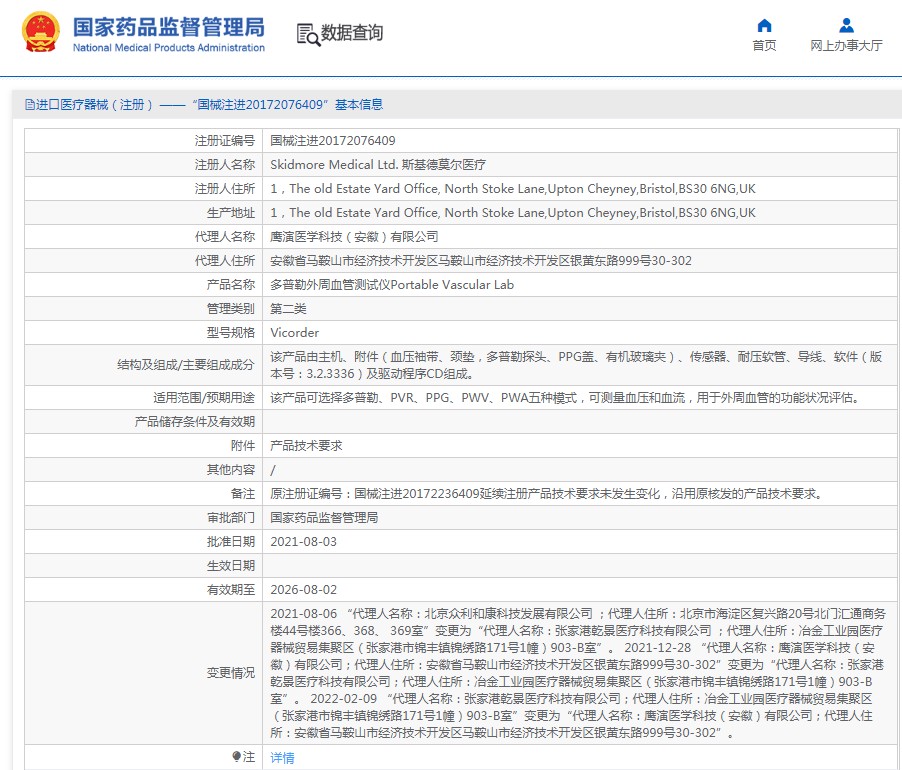This screenshot has width=902, height=770.
Task: Click the 结构及组成 description text
Action: [x=575, y=365]
